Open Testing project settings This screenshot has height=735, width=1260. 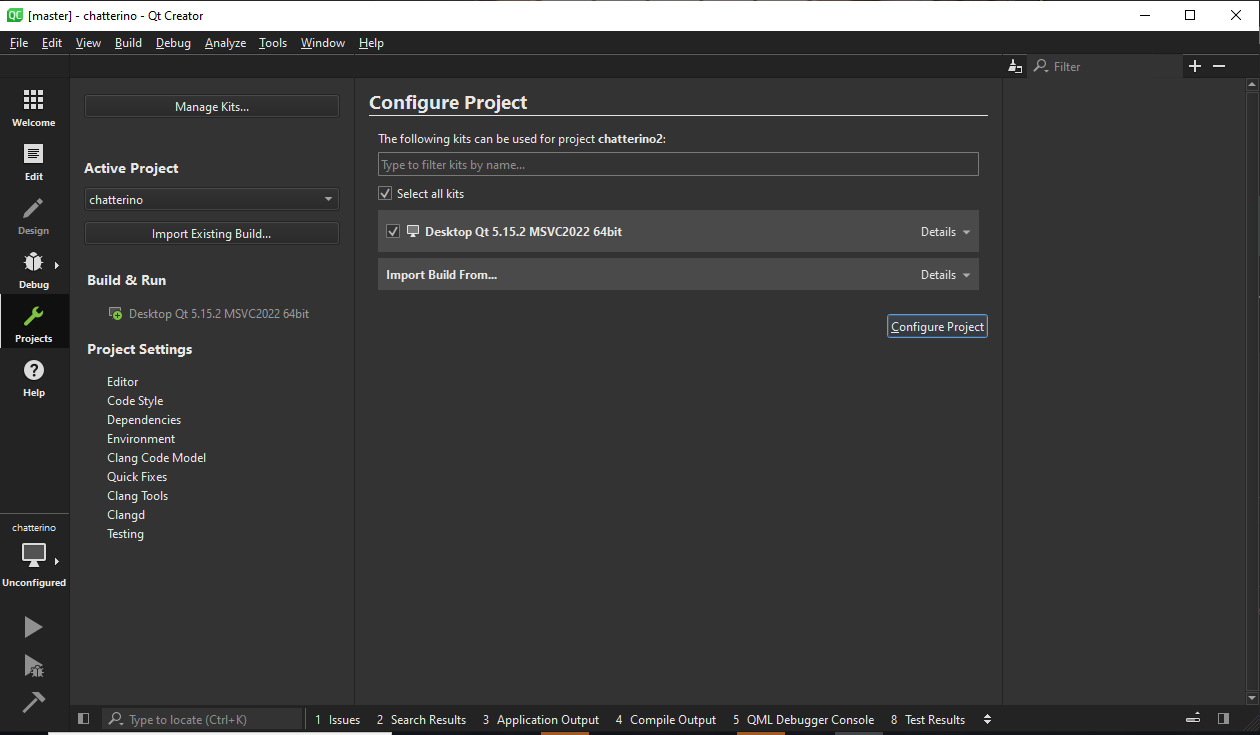tap(126, 534)
